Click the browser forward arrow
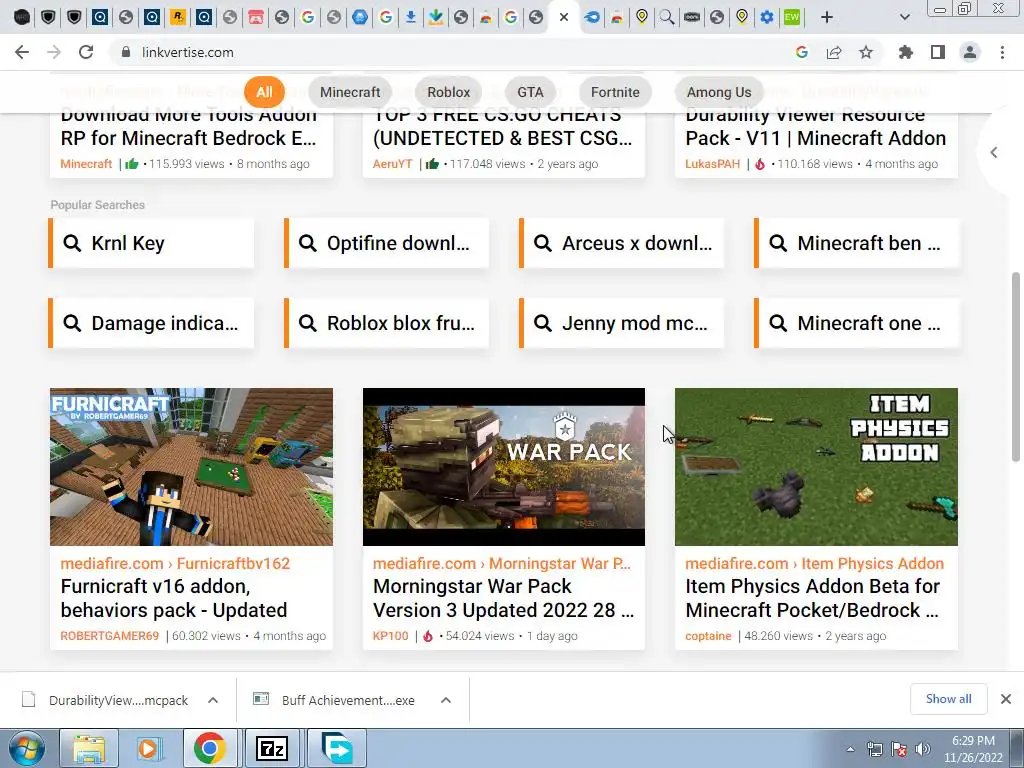This screenshot has width=1024, height=768. (x=54, y=52)
